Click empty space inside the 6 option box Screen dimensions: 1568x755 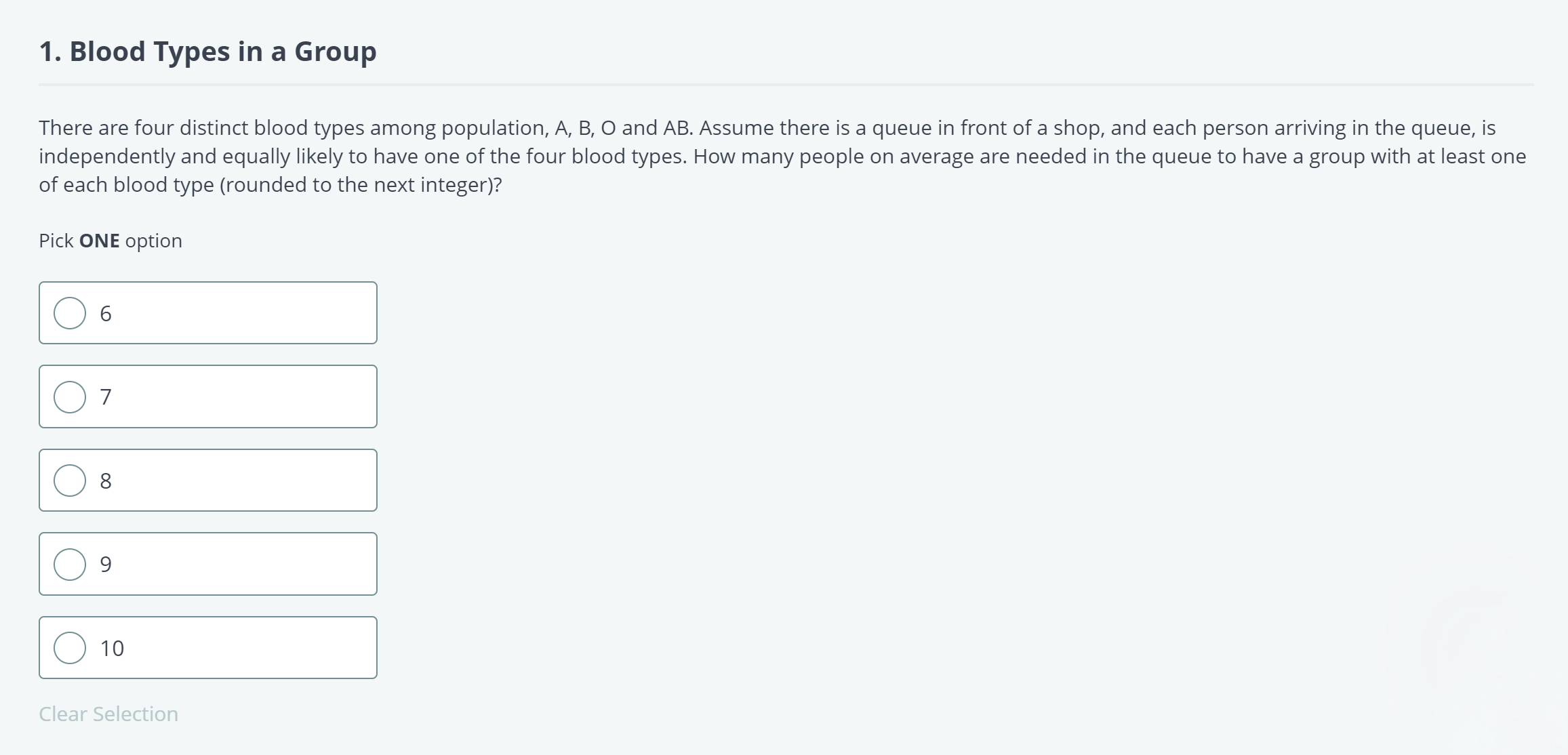pyautogui.click(x=258, y=313)
